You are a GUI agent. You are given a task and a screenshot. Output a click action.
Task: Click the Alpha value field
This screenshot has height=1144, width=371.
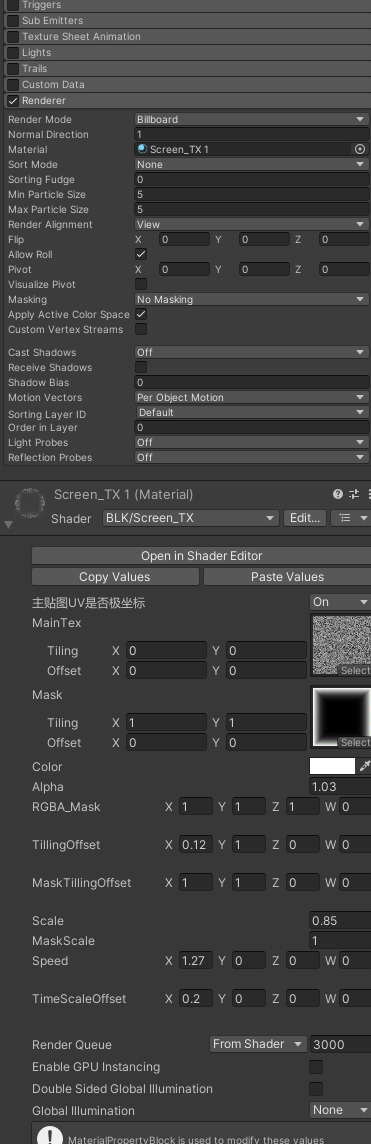pyautogui.click(x=340, y=786)
